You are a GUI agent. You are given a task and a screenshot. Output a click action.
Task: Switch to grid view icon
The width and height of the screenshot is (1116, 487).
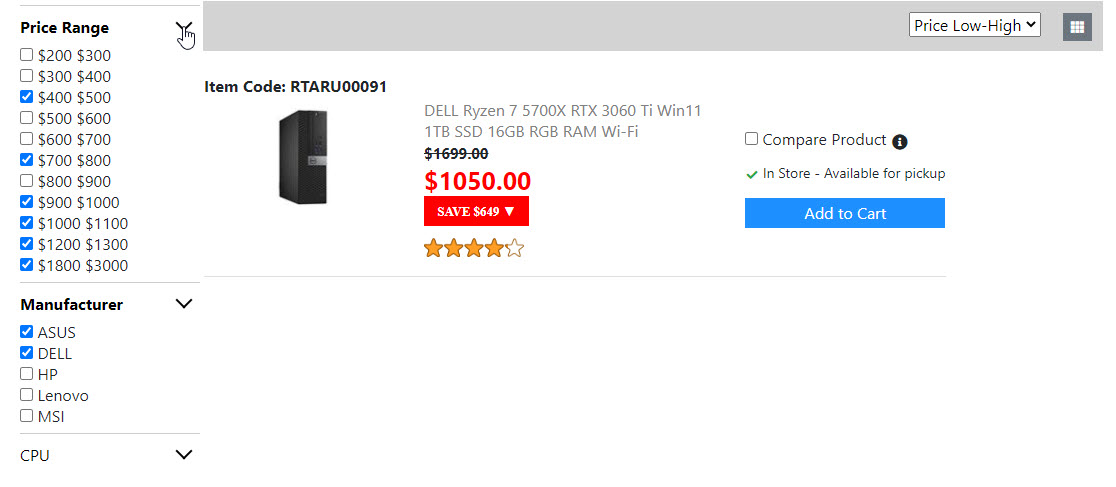pos(1077,27)
